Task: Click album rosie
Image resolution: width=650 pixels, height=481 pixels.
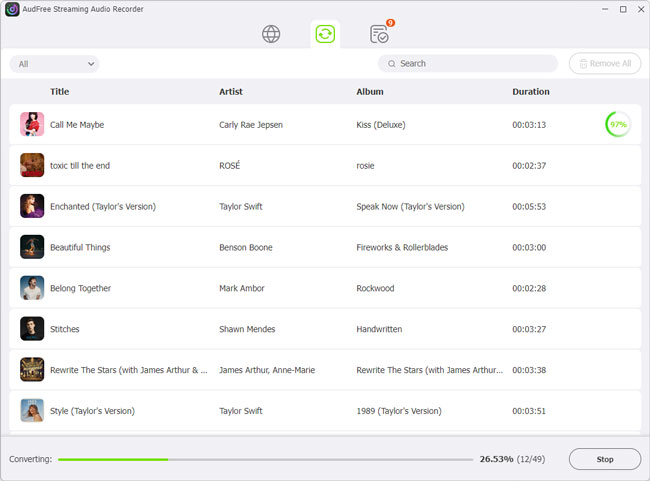Action: [x=365, y=166]
